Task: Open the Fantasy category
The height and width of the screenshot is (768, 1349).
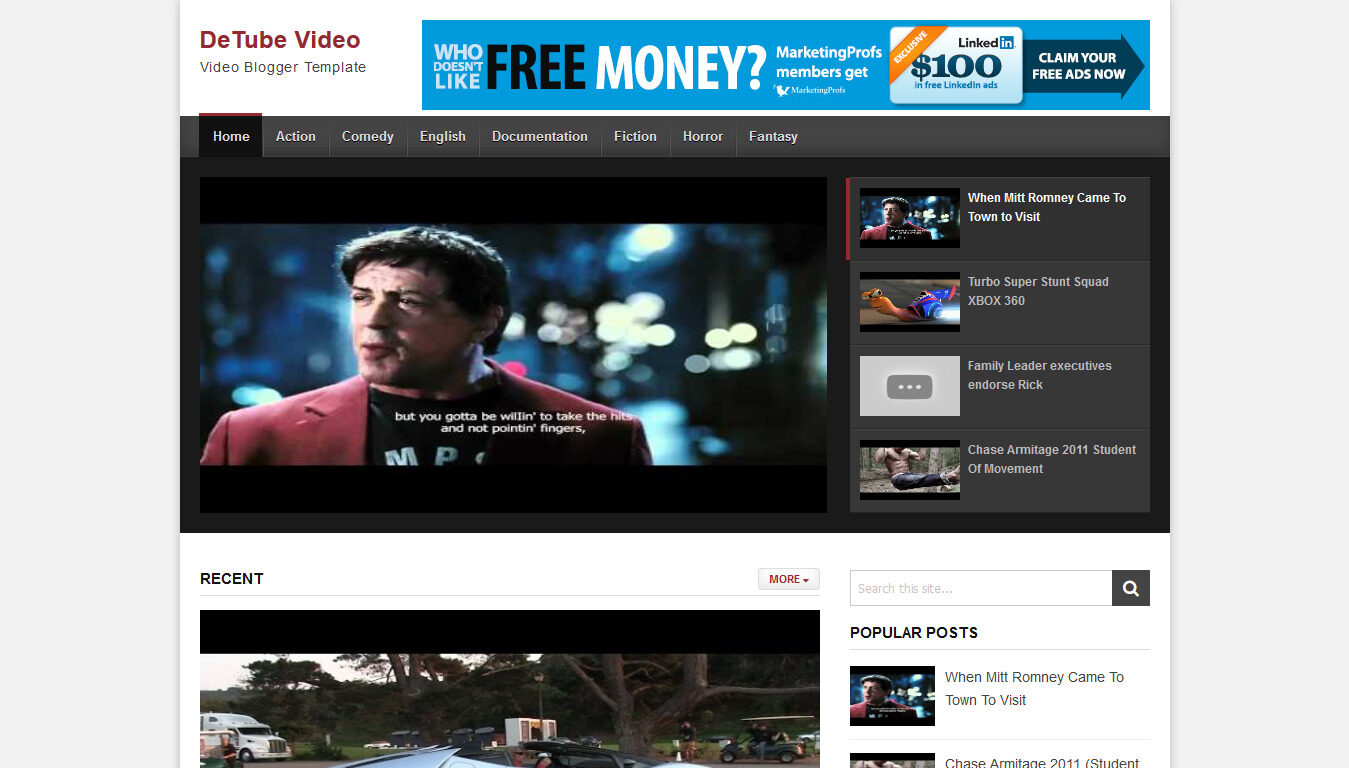Action: tap(773, 136)
